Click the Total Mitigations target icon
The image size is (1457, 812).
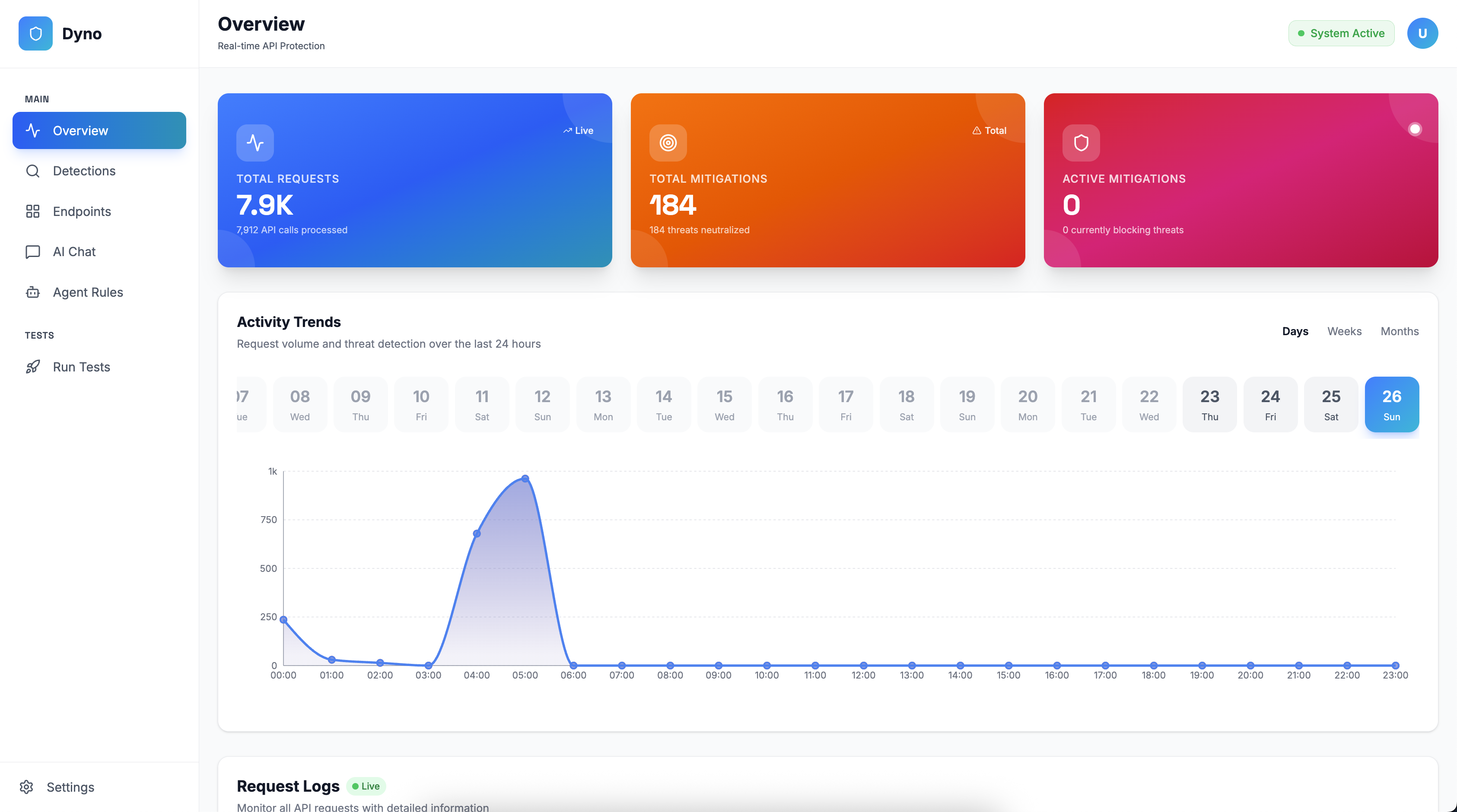point(668,143)
